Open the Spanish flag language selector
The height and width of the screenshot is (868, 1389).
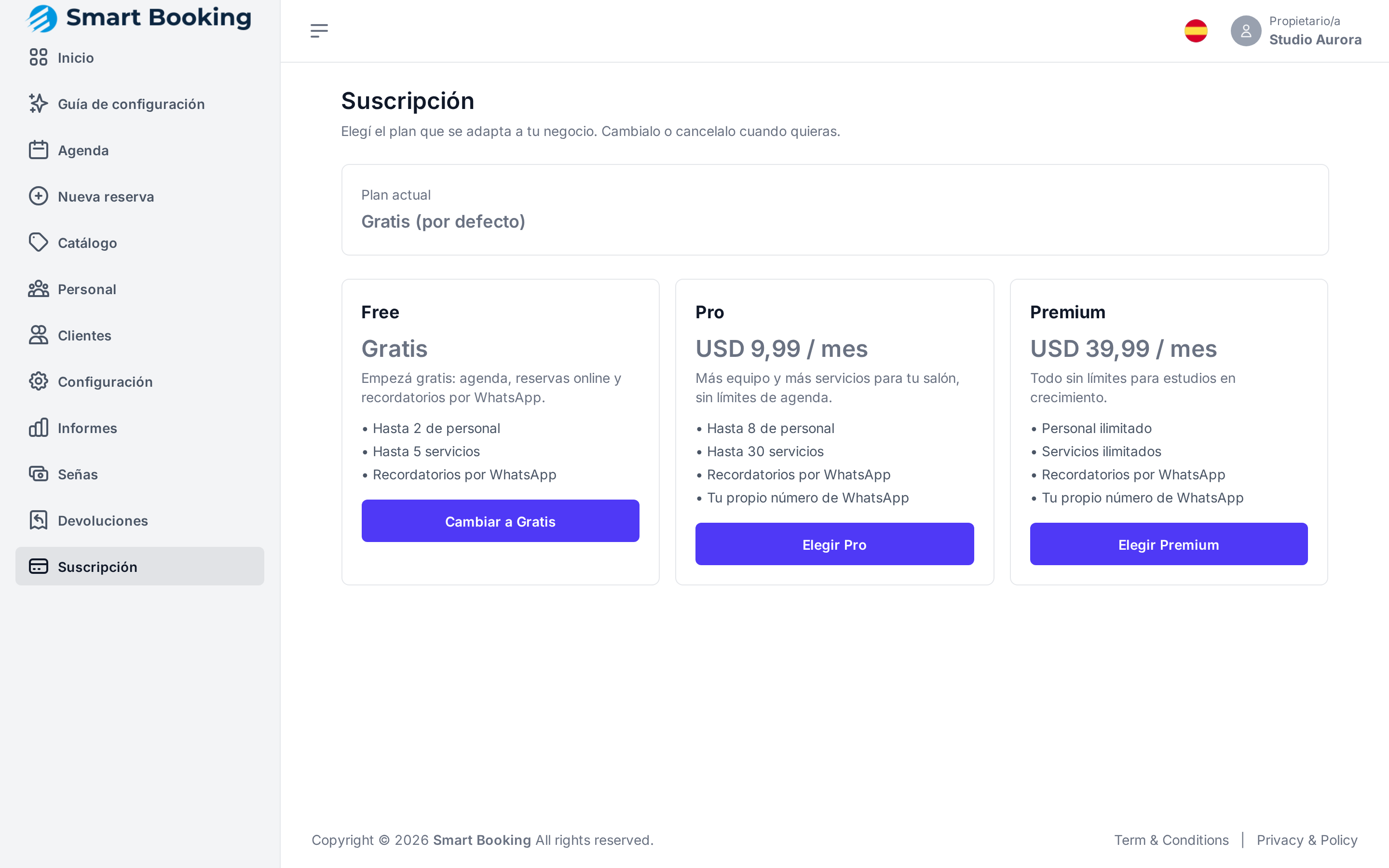click(1196, 31)
